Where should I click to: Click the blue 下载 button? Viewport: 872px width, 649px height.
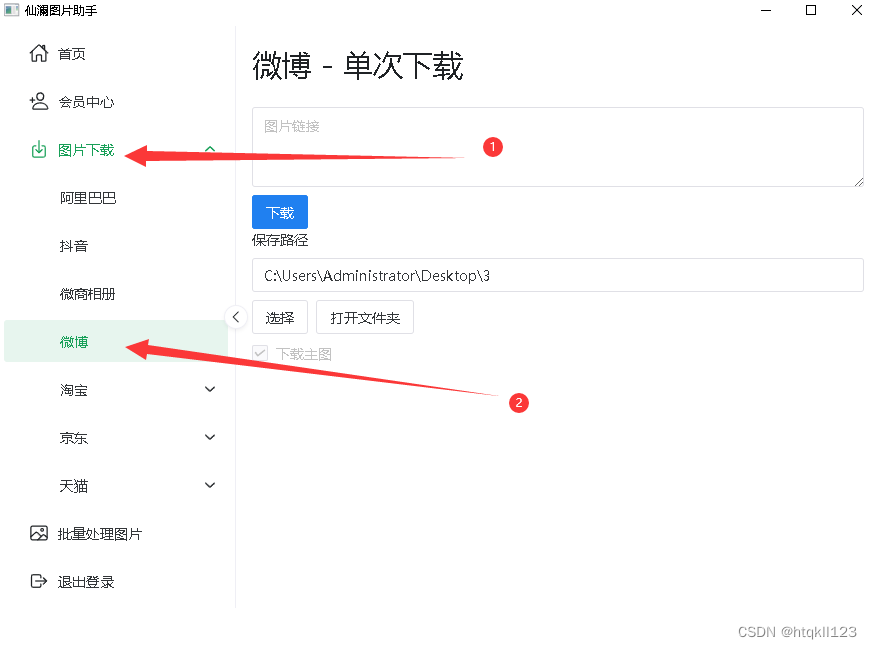[280, 212]
